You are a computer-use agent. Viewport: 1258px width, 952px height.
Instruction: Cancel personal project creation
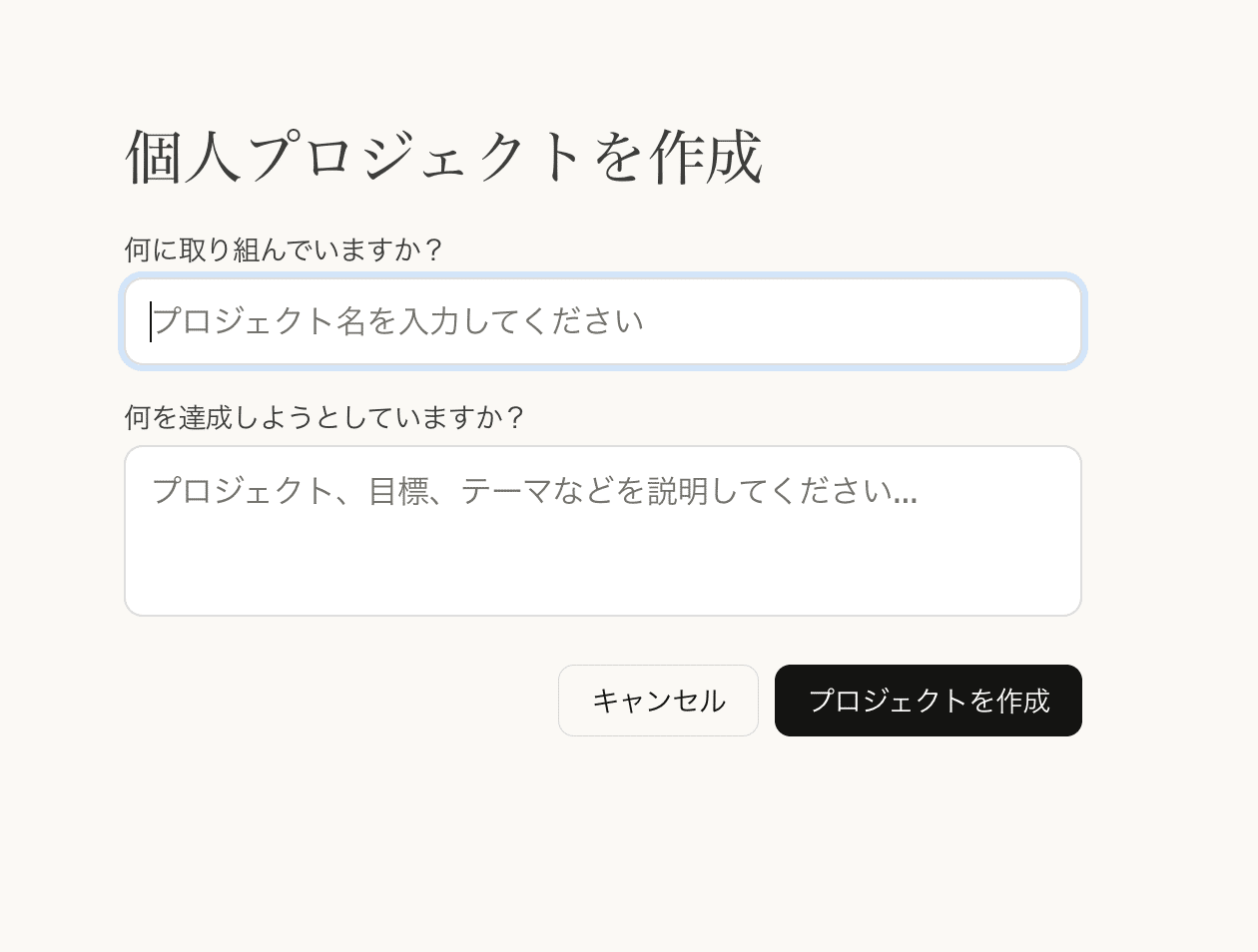[x=658, y=701]
